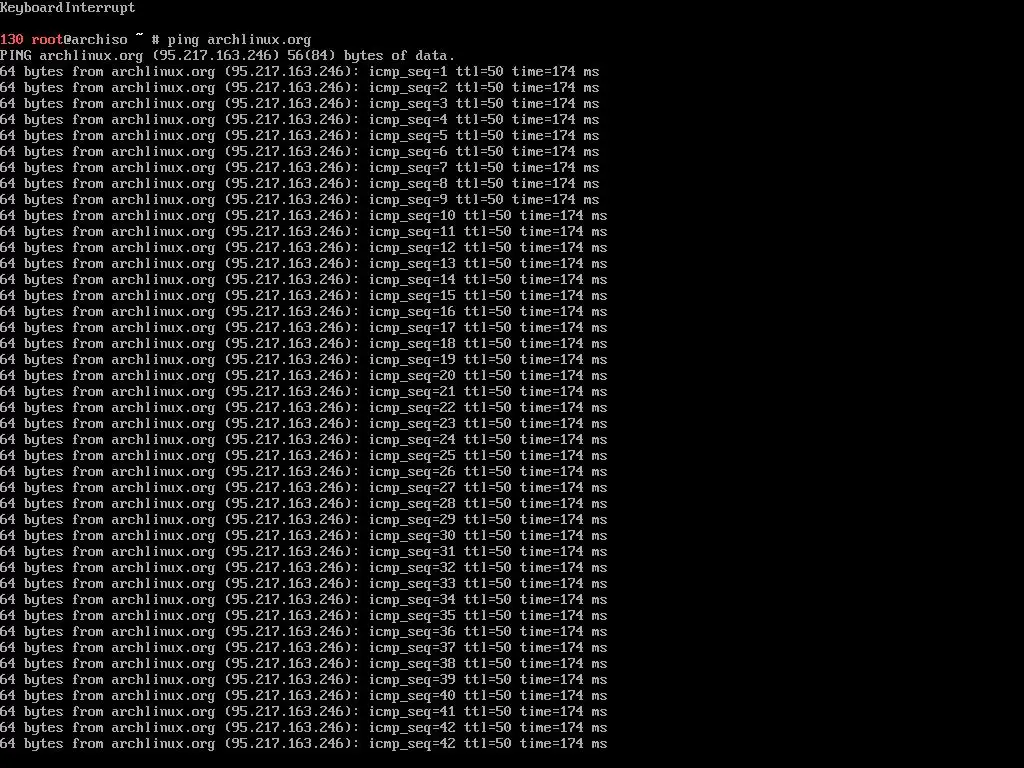The height and width of the screenshot is (768, 1024).
Task: Click the icmp_seq=5 output line
Action: click(x=300, y=136)
